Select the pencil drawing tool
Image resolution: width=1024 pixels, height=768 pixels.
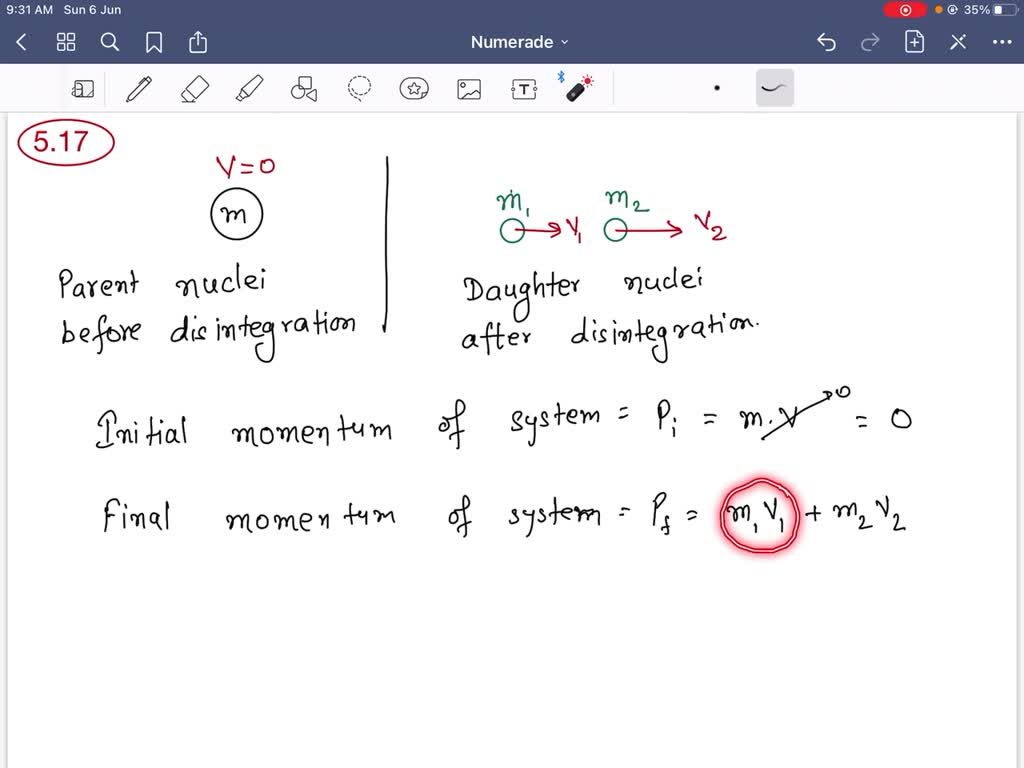(x=139, y=88)
